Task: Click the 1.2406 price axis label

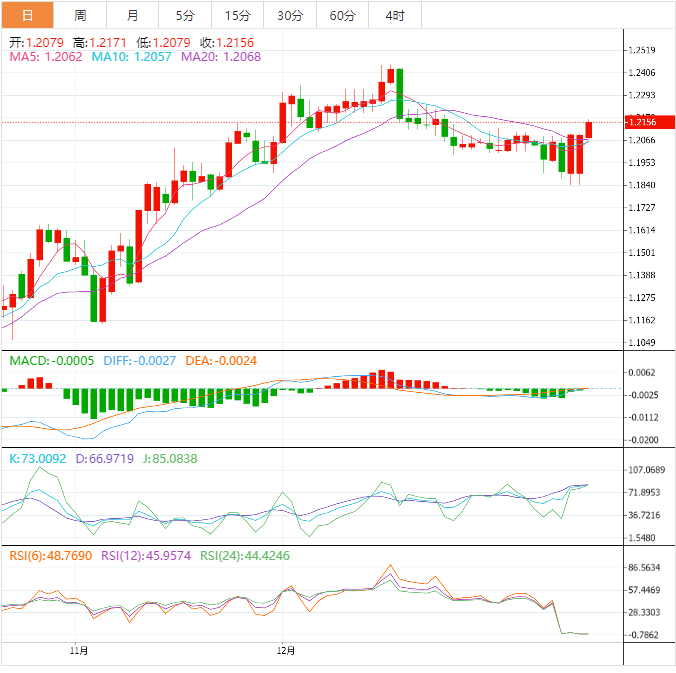Action: tap(642, 73)
